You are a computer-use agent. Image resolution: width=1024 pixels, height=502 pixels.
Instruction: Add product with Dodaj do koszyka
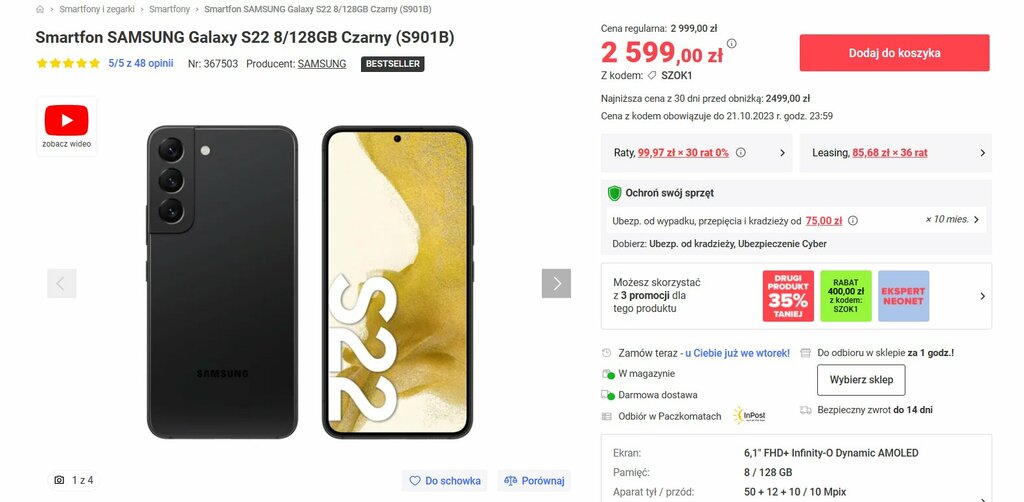[894, 53]
